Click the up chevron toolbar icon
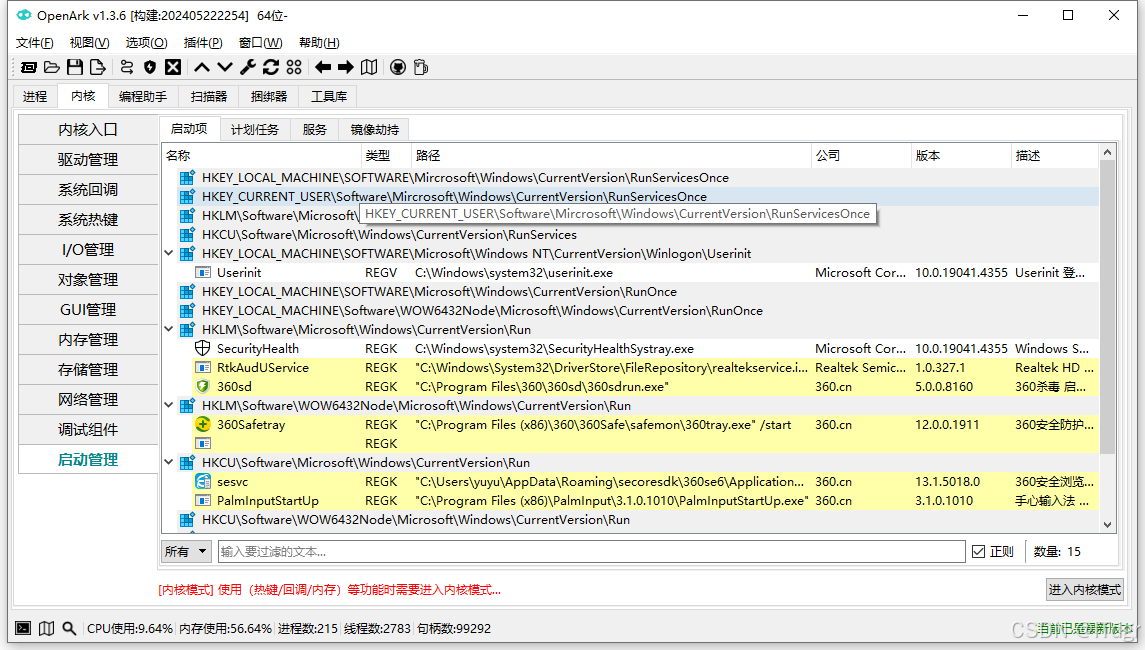Viewport: 1145px width, 650px height. tap(202, 67)
